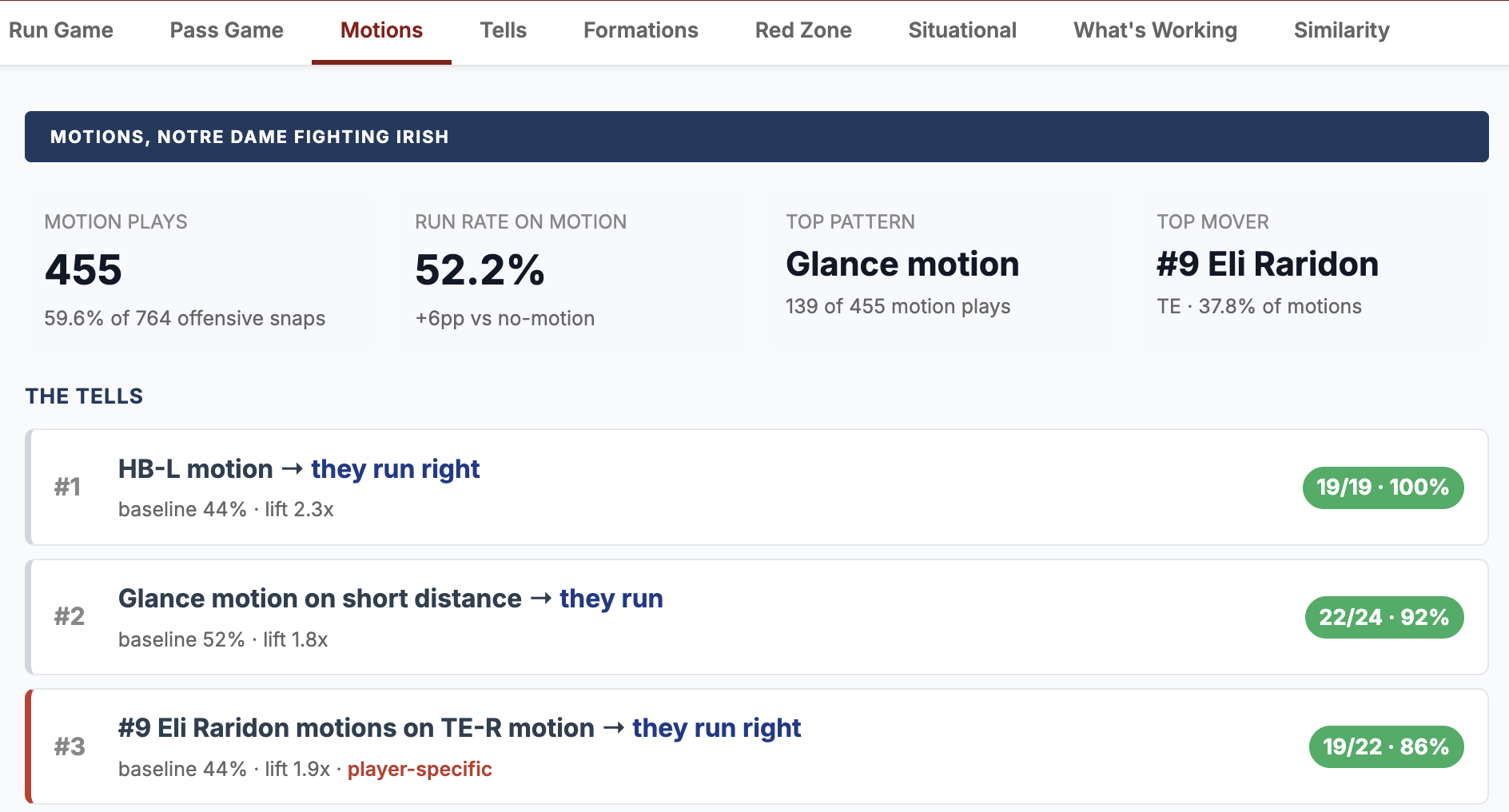Click the 19/22 · 86% badge
The width and height of the screenshot is (1509, 812).
pyautogui.click(x=1386, y=746)
